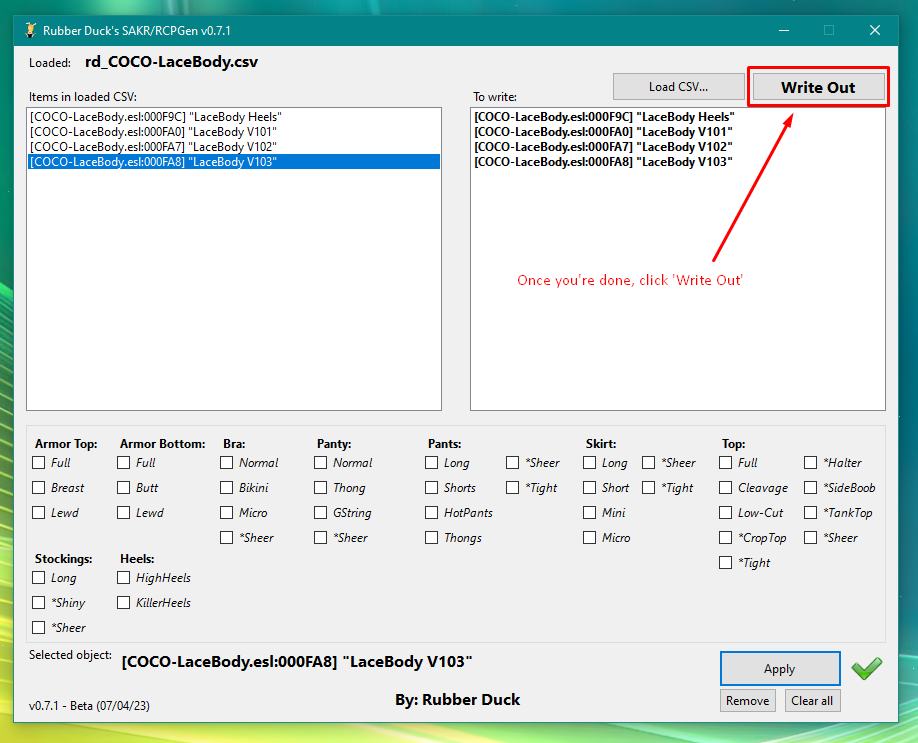
Task: Check Stockings *Shiny option
Action: click(x=39, y=602)
